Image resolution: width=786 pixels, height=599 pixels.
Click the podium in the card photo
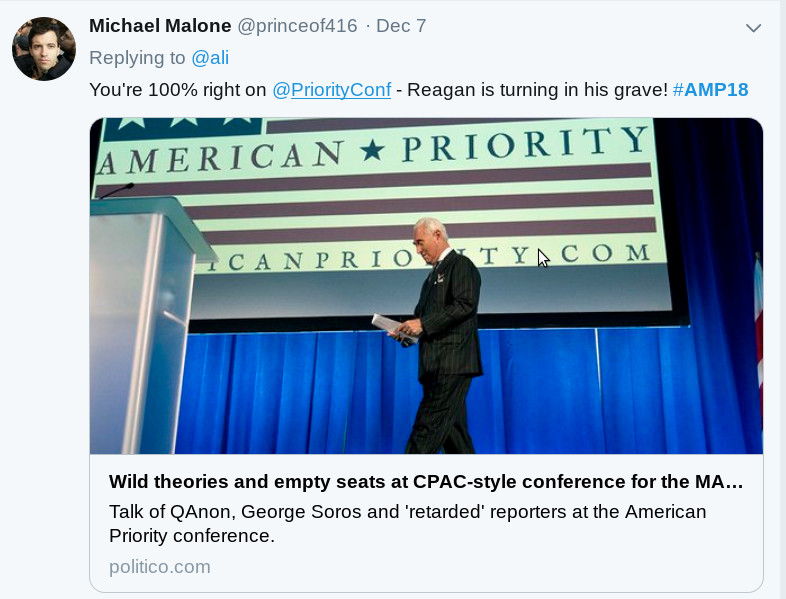[145, 323]
